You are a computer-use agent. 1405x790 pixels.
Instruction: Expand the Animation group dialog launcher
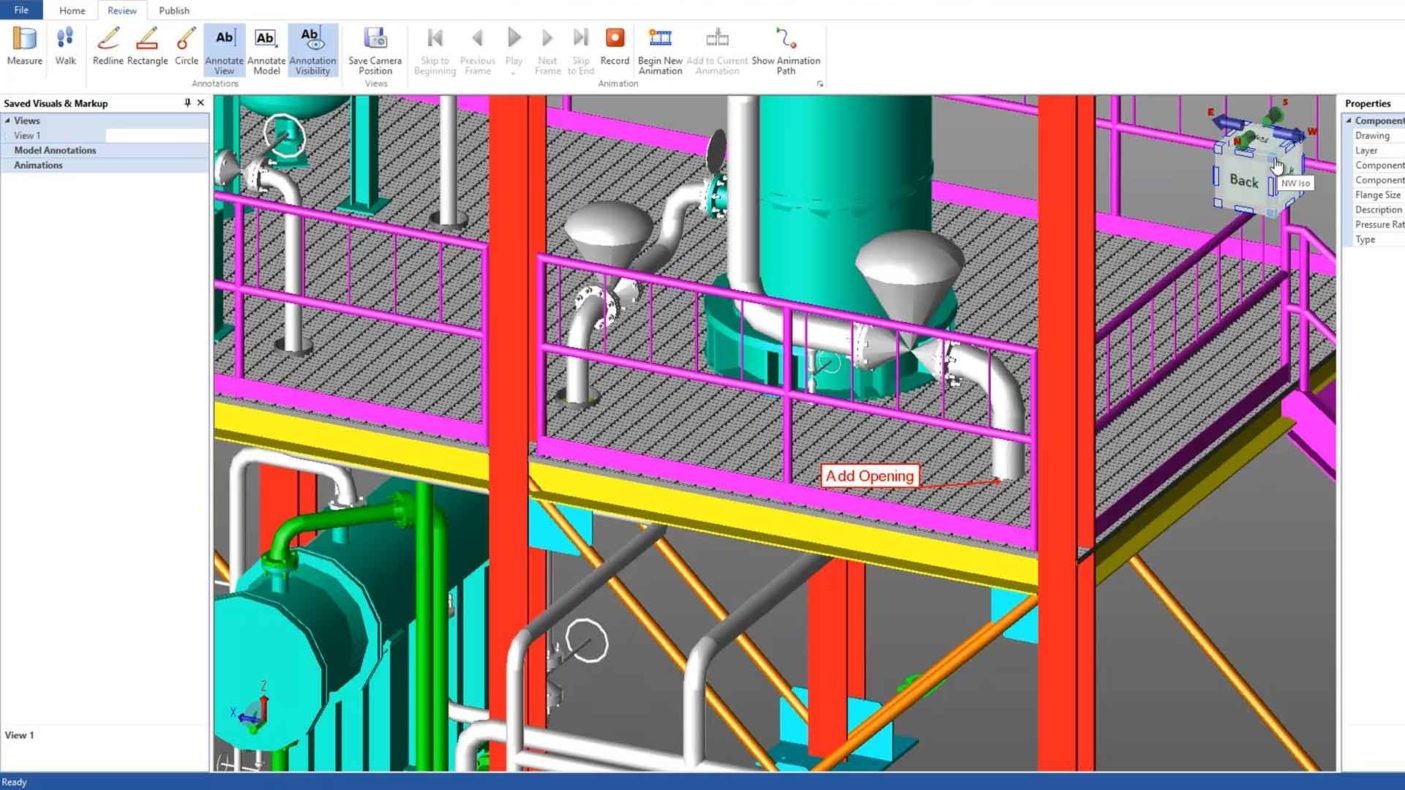820,84
